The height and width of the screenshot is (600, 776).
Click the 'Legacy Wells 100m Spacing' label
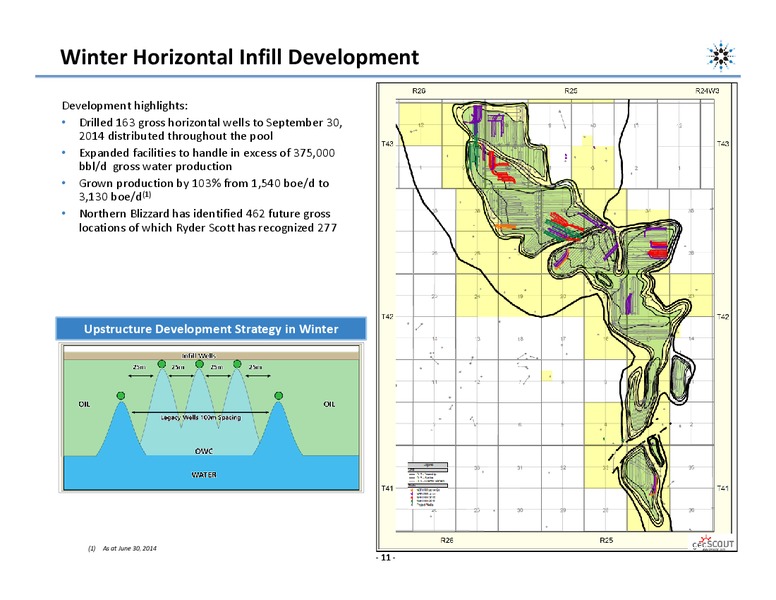click(201, 417)
